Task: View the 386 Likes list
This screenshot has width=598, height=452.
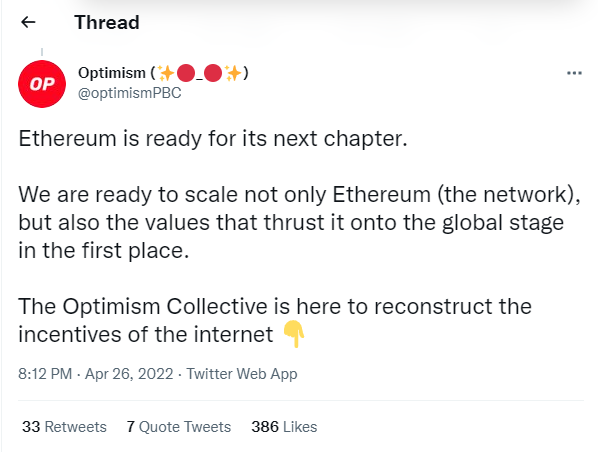Action: (284, 427)
